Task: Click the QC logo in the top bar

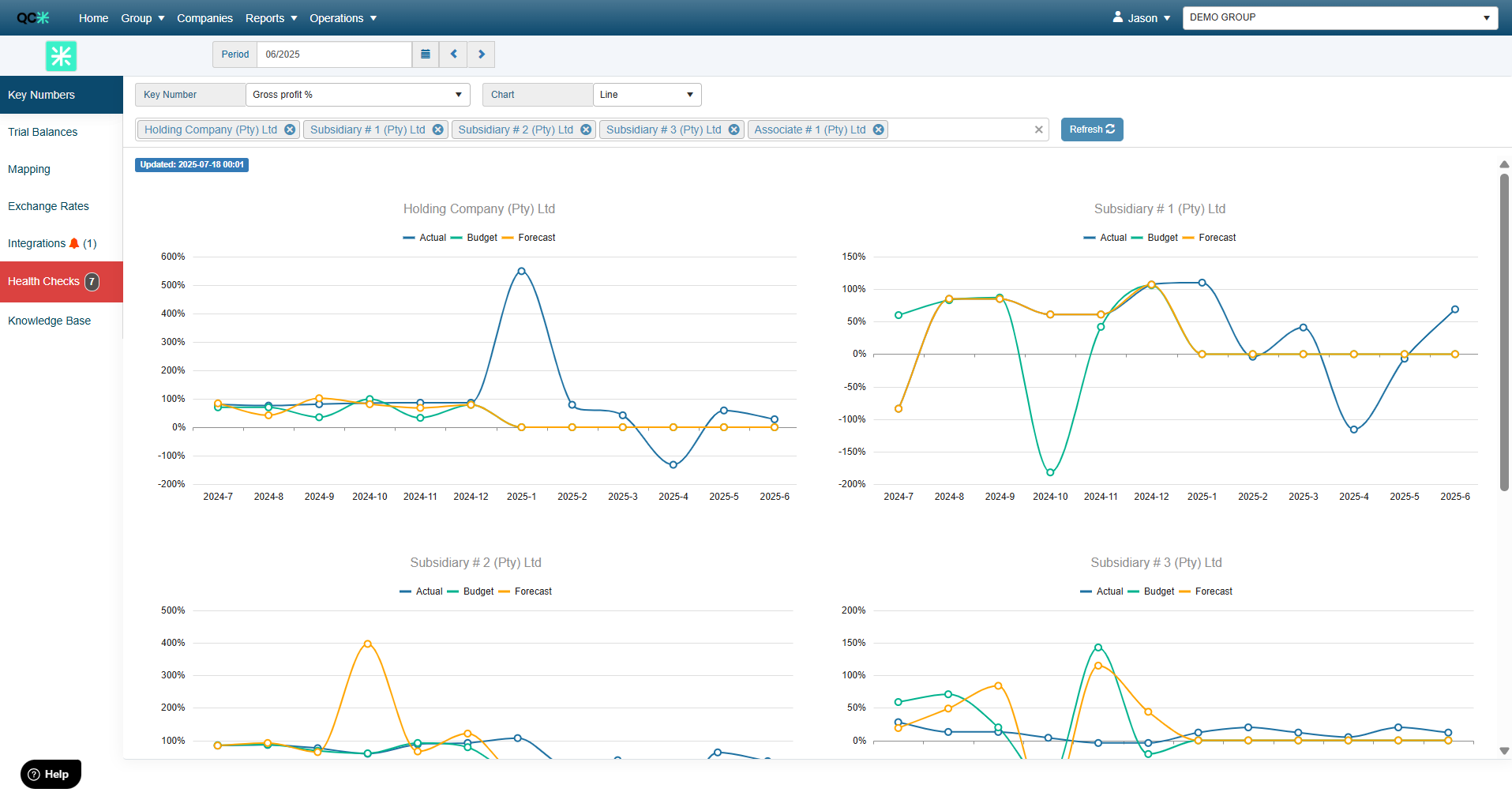Action: point(33,17)
